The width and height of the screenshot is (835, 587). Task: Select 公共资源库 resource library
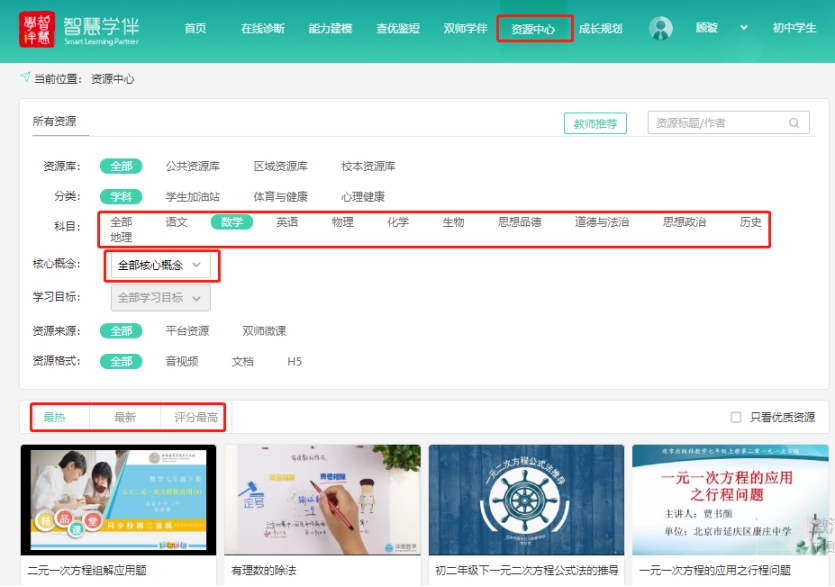click(x=193, y=166)
